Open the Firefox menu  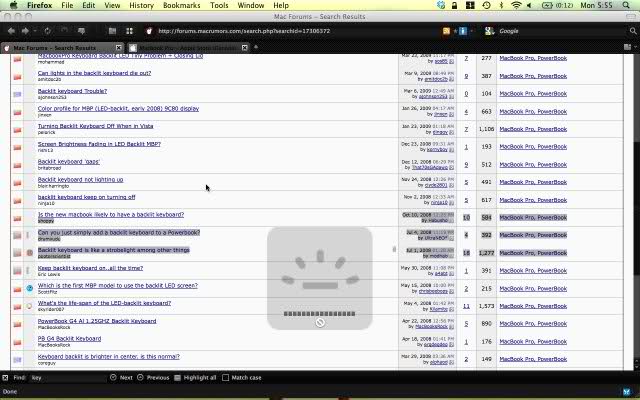(40, 5)
